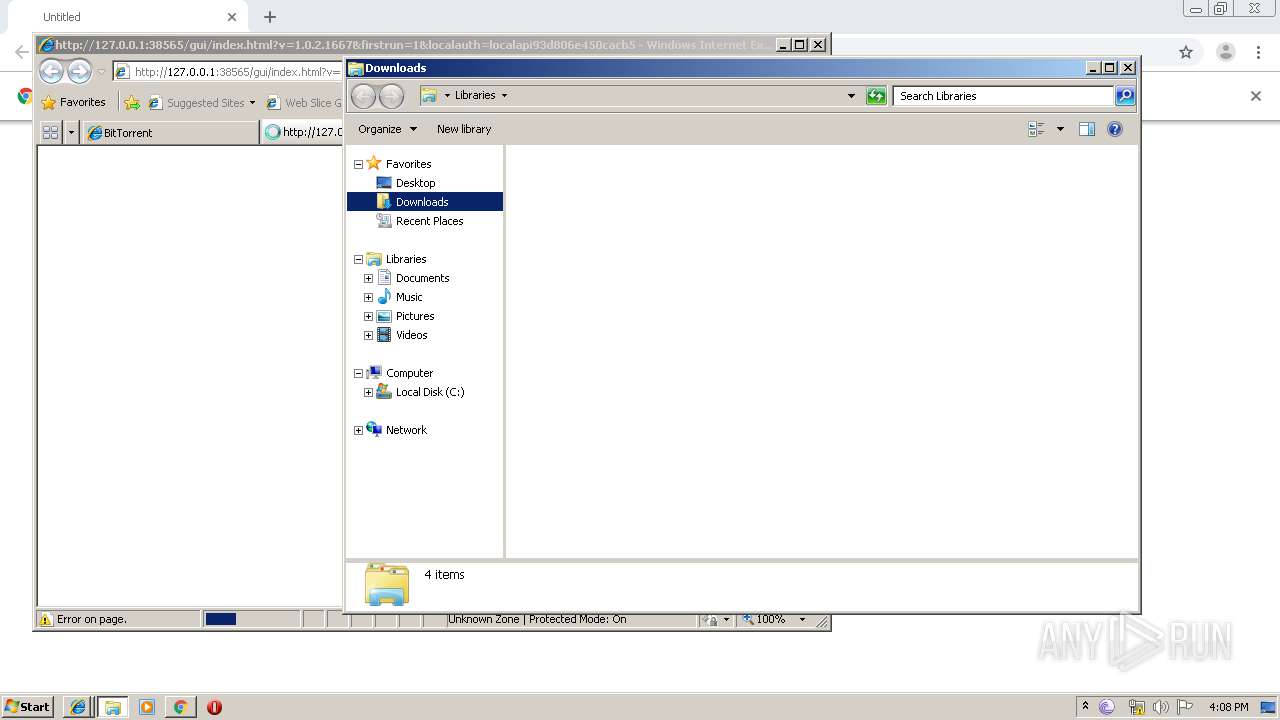Select Local Disk (C:)
1280x720 pixels.
click(430, 392)
